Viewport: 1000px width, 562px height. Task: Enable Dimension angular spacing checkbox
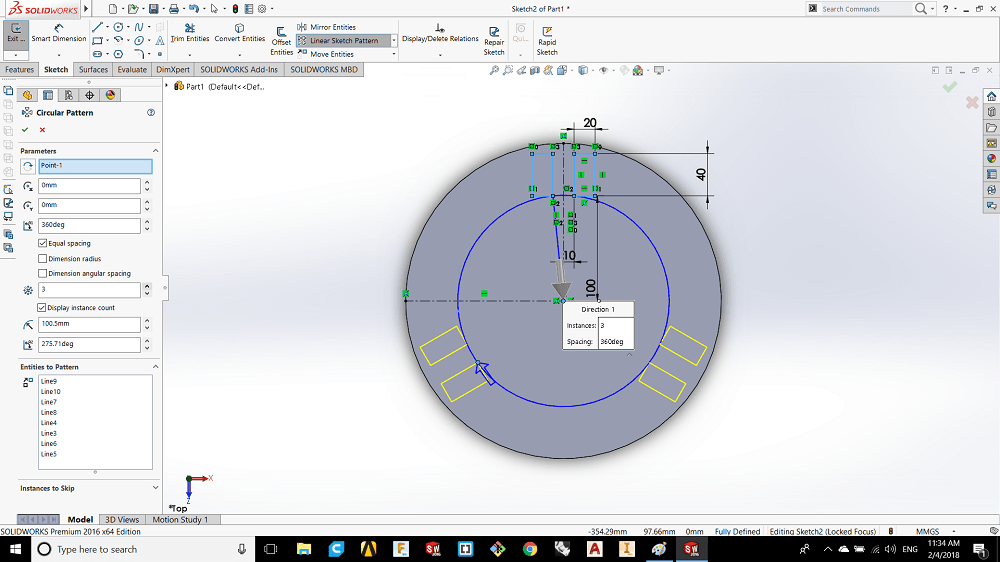[x=43, y=273]
